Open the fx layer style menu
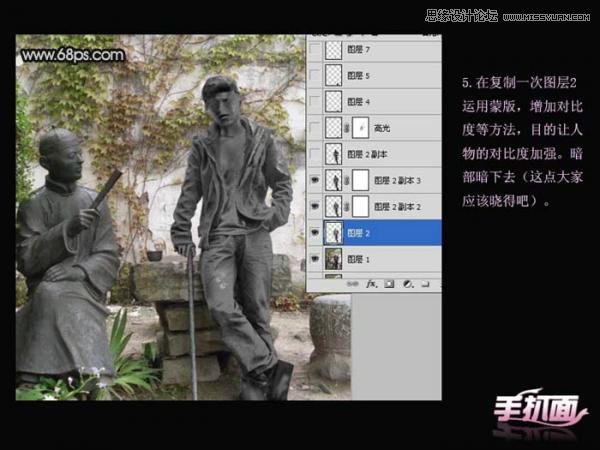This screenshot has width=600, height=450. coord(371,284)
